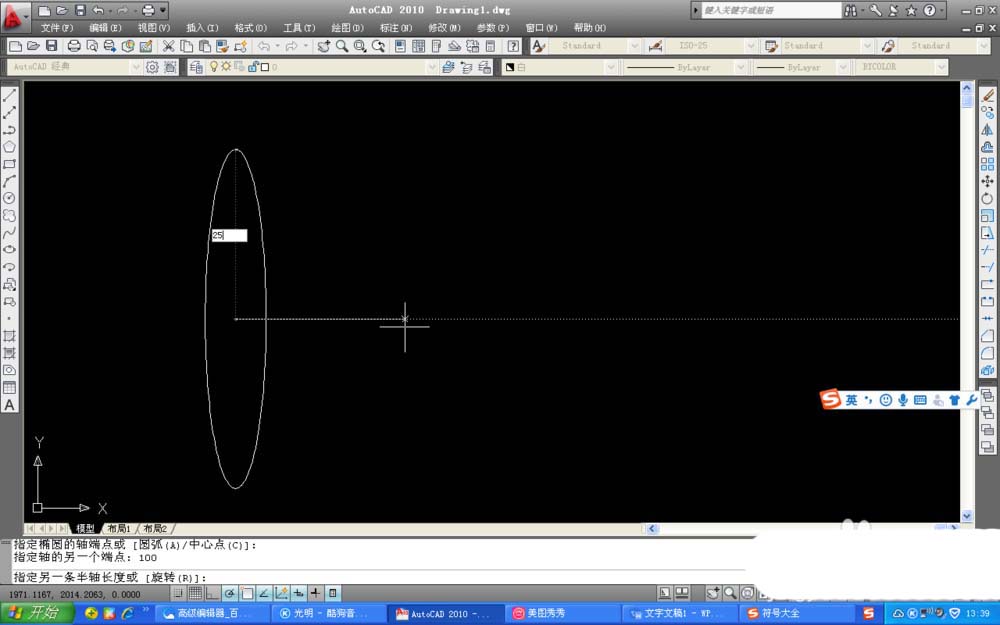Click the Pan realtime icon
Image resolution: width=1000 pixels, height=625 pixels.
point(324,46)
